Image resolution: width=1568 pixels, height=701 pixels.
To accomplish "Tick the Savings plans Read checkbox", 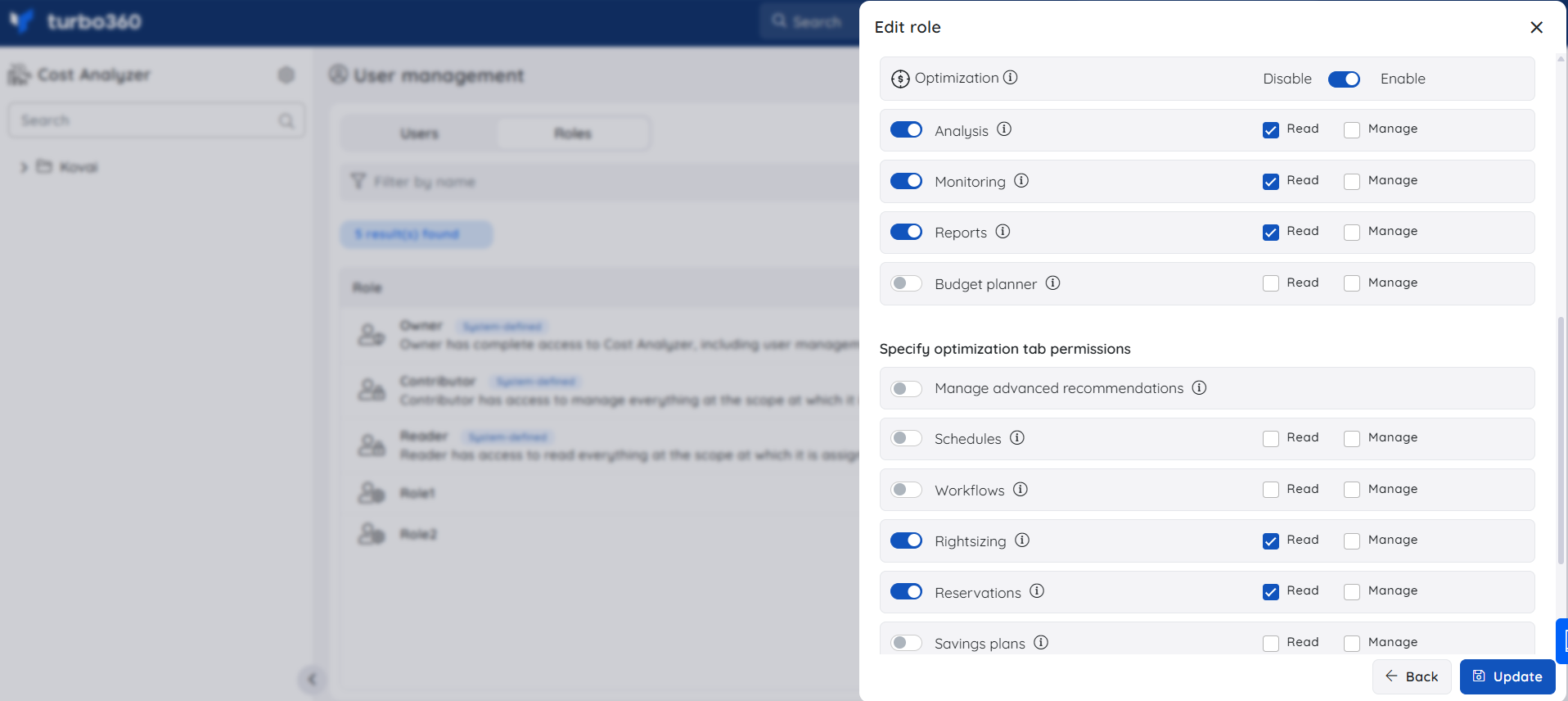I will click(1270, 644).
